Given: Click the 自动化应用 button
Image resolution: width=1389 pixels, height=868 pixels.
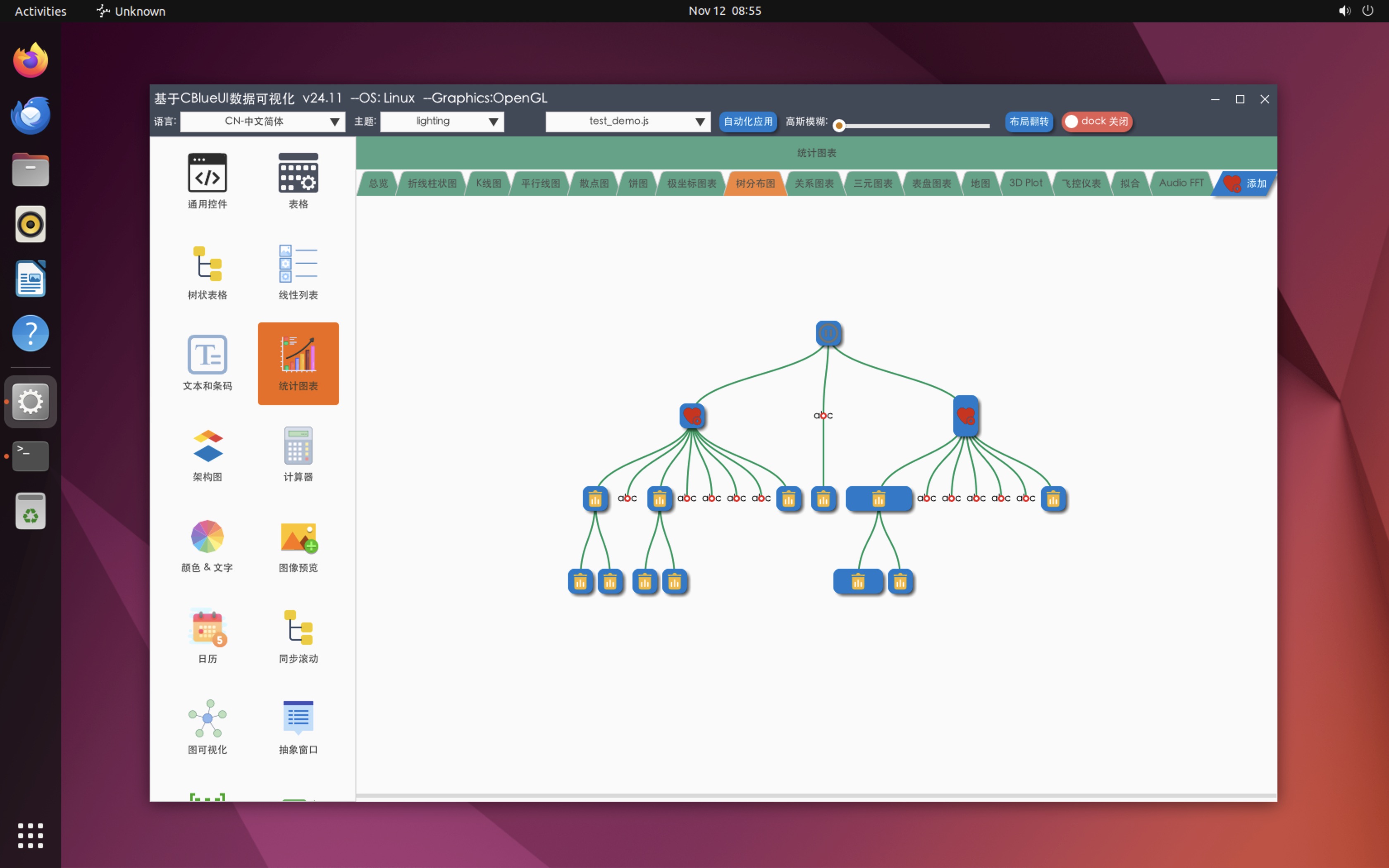Looking at the screenshot, I should 748,122.
